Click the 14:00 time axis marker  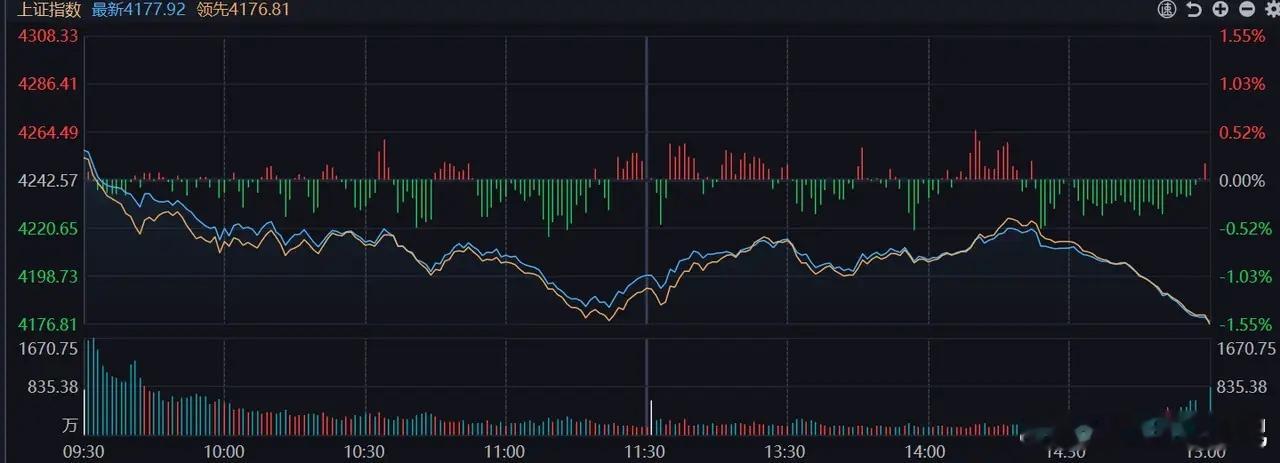point(929,452)
